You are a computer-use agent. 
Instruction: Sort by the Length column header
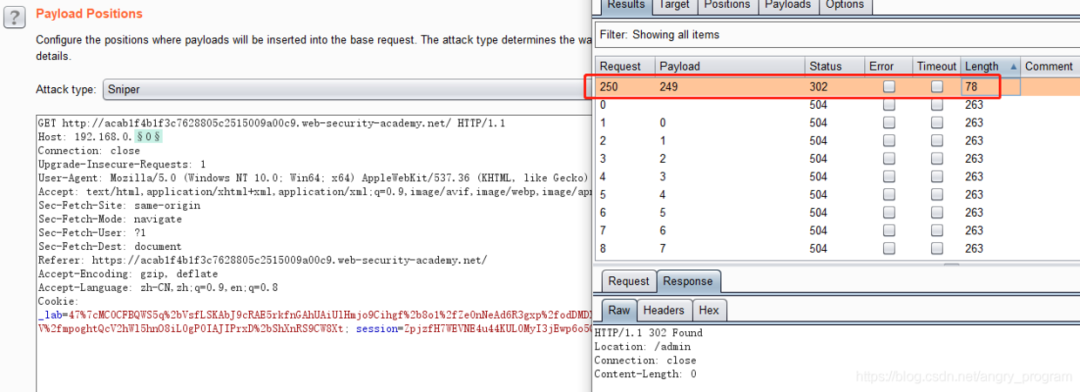click(x=990, y=67)
